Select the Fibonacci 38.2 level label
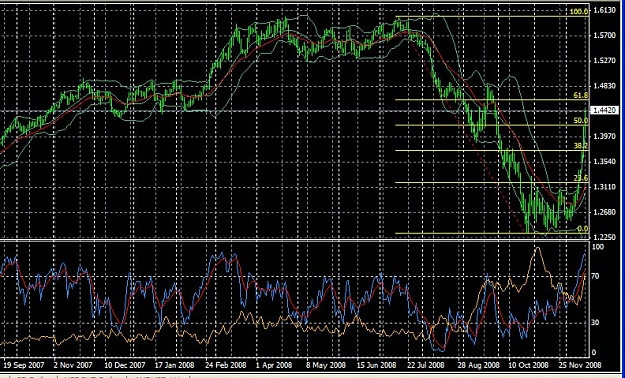625x378 pixels. tap(580, 146)
